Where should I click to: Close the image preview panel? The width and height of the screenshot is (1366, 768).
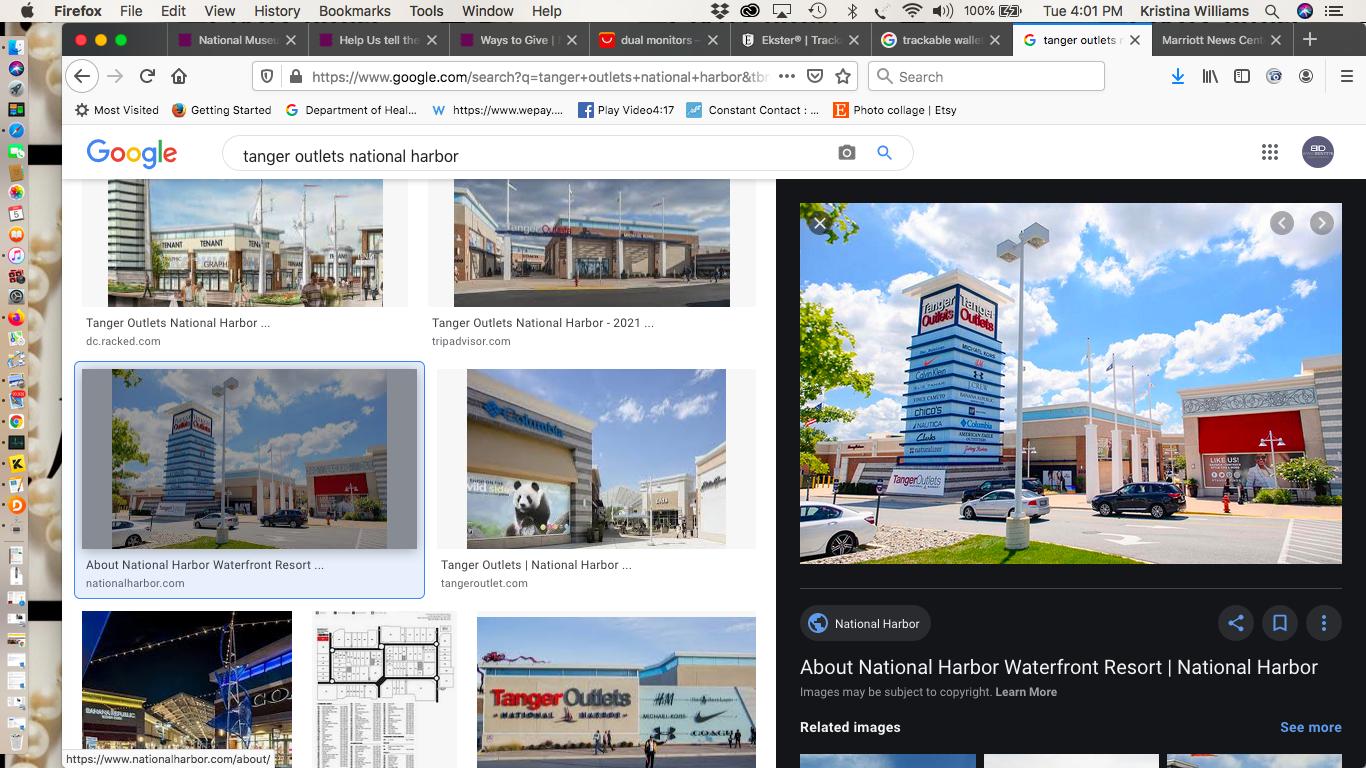point(820,223)
